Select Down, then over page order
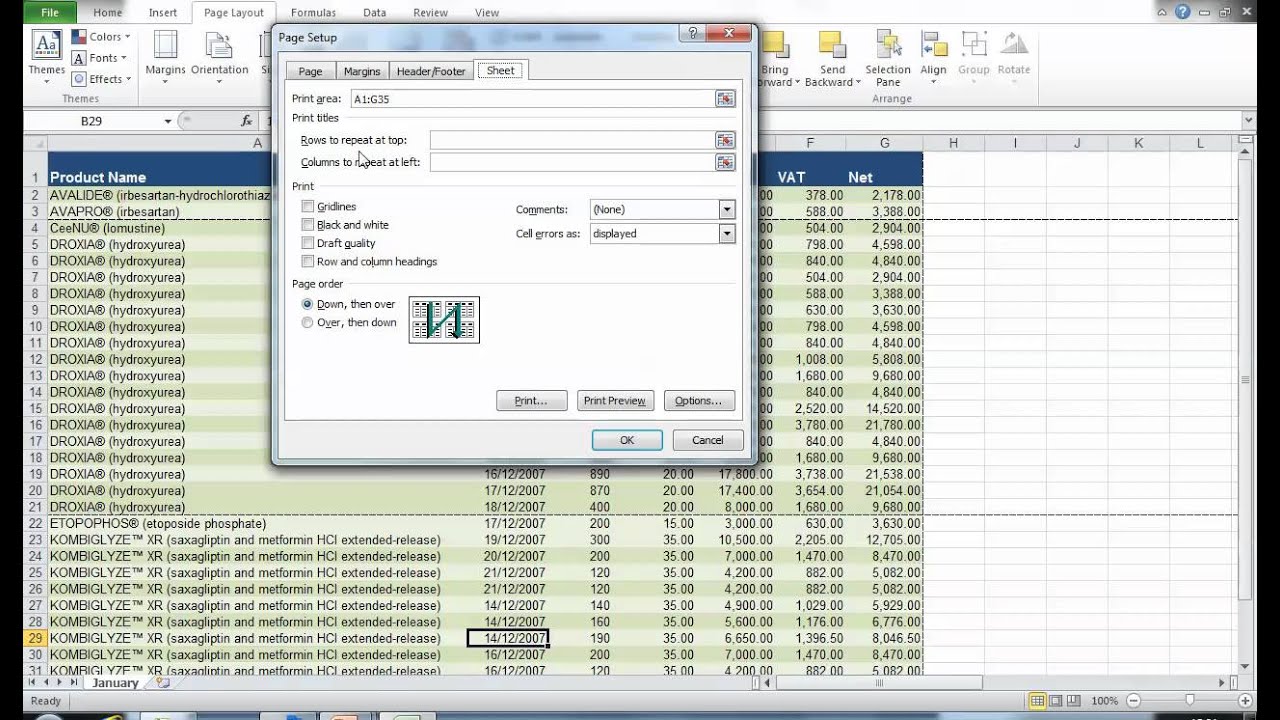This screenshot has width=1280, height=720. (308, 304)
